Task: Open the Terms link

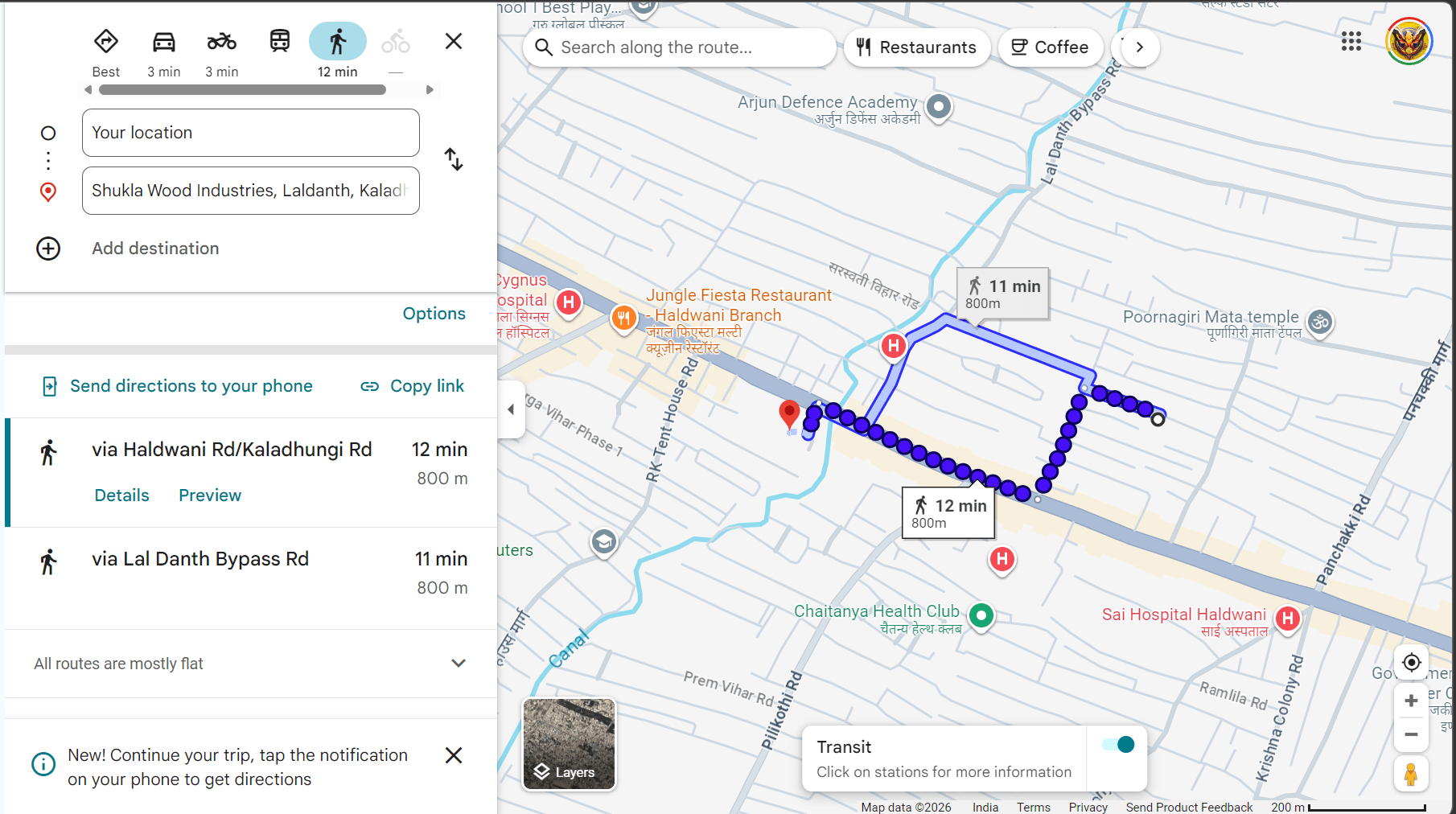Action: point(1034,807)
